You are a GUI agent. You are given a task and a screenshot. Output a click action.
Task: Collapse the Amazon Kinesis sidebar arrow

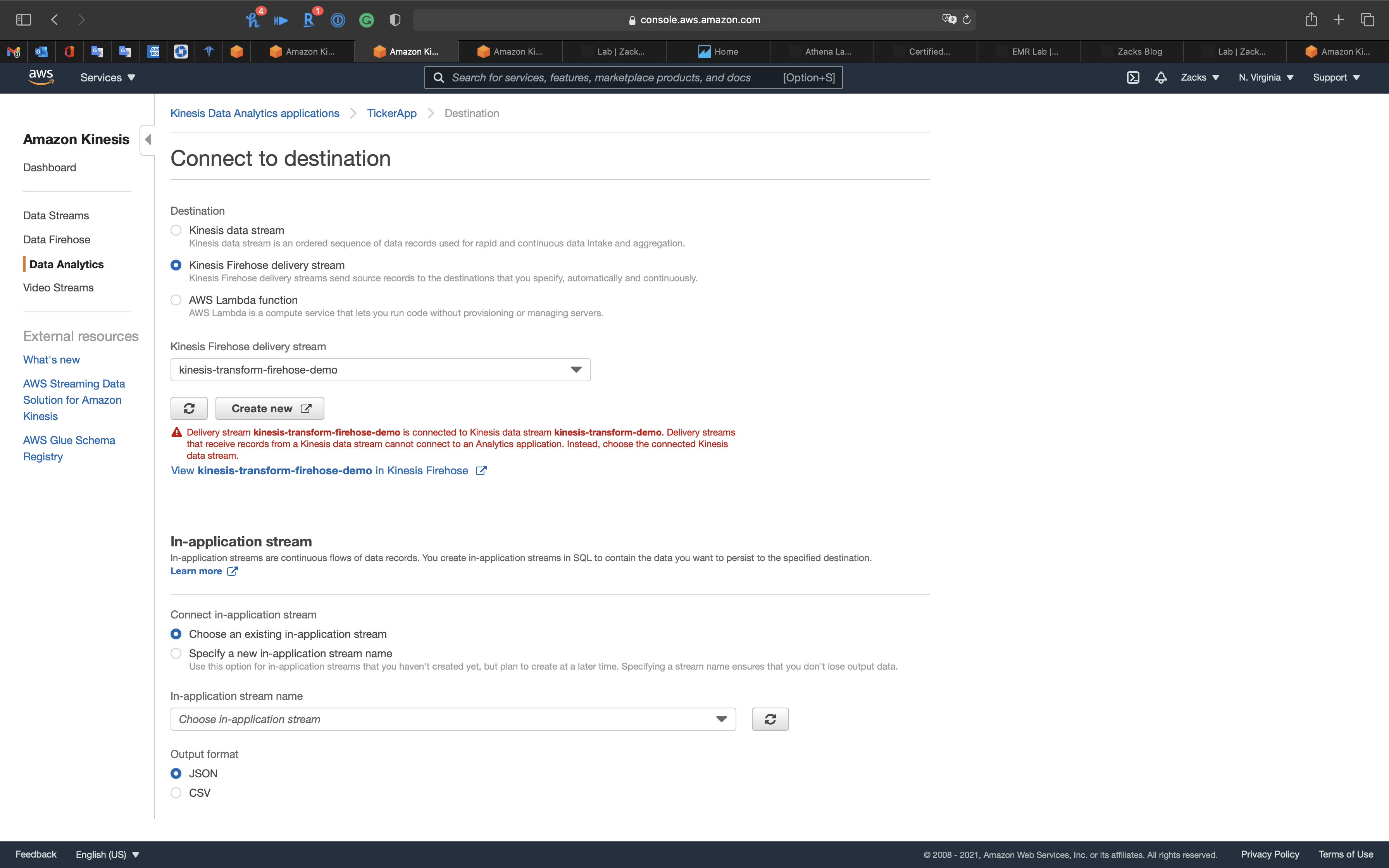(x=148, y=139)
